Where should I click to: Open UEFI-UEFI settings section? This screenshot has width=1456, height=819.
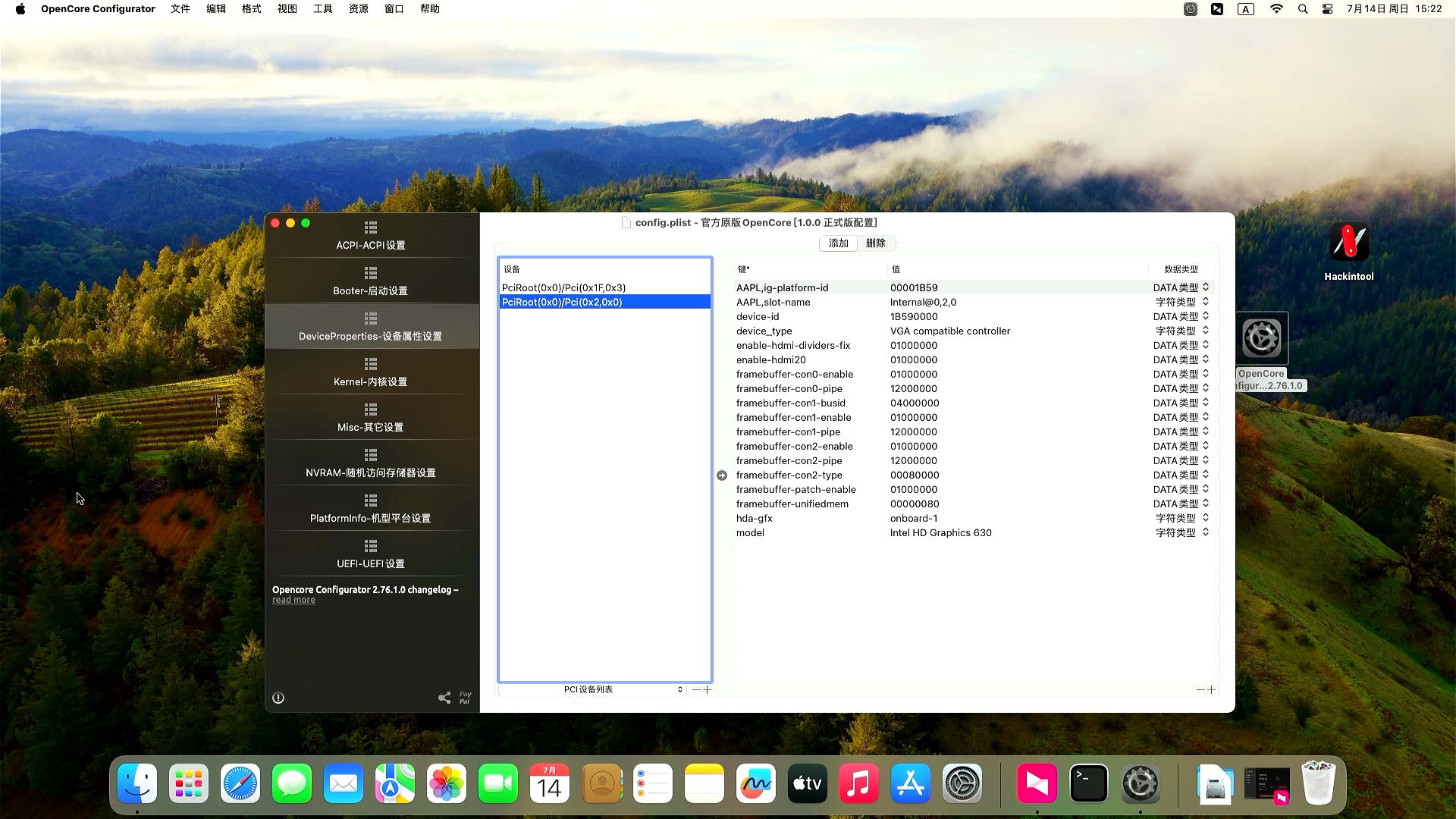click(371, 554)
